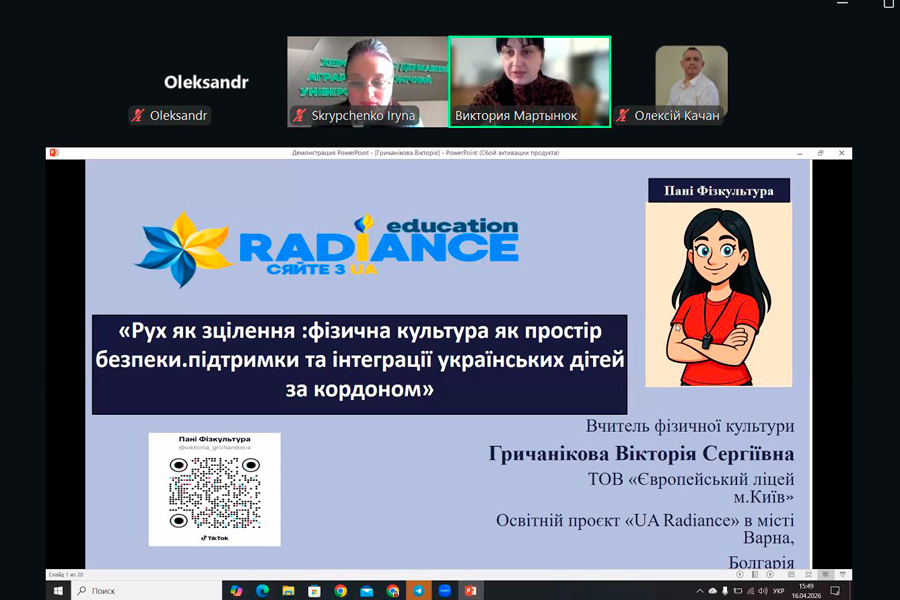Open the volume control in tray
900x600 pixels.
tap(763, 591)
